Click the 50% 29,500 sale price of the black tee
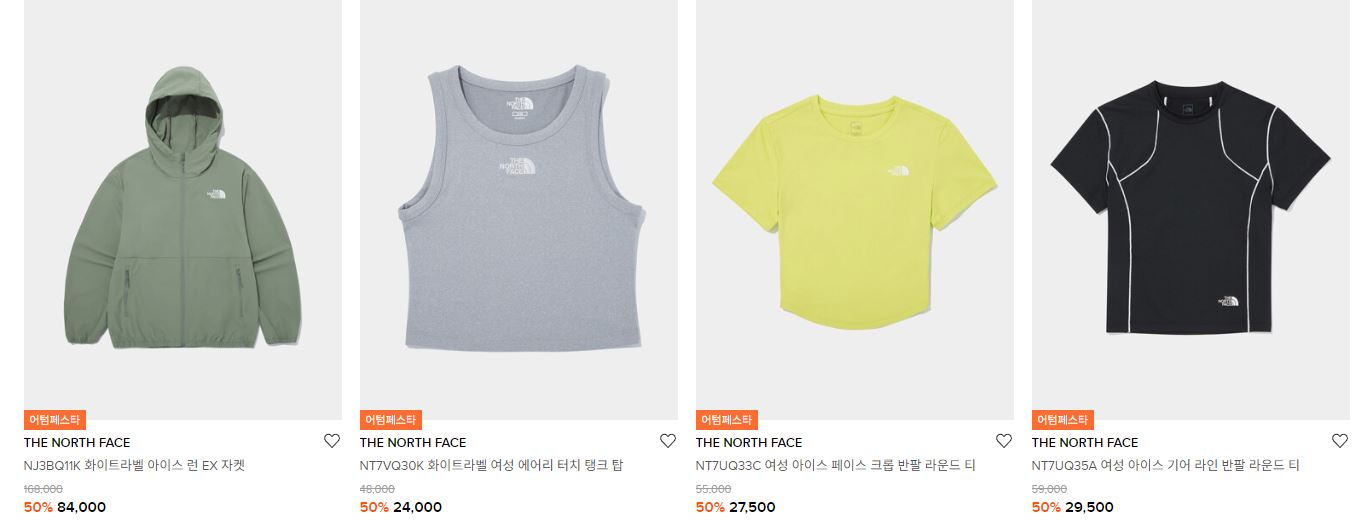The width and height of the screenshot is (1366, 527). click(1073, 507)
